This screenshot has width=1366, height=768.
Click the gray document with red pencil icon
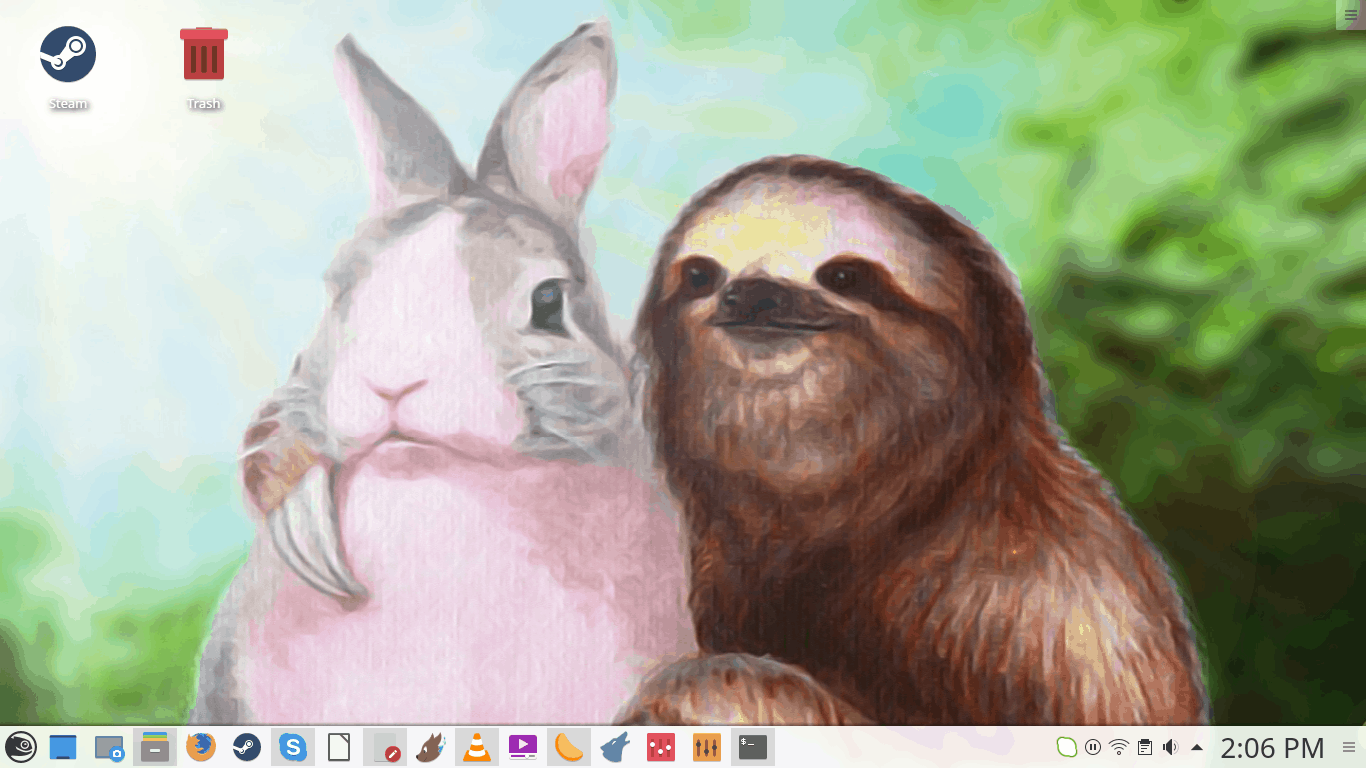click(385, 747)
